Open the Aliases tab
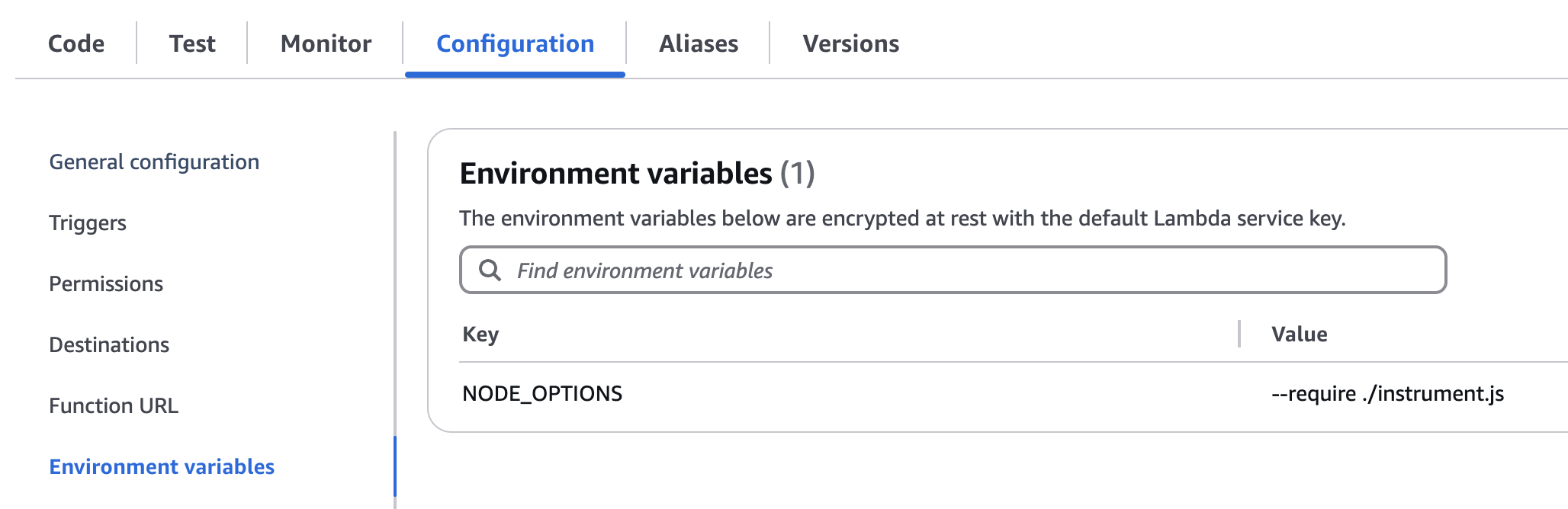This screenshot has height=509, width=1568. click(699, 43)
